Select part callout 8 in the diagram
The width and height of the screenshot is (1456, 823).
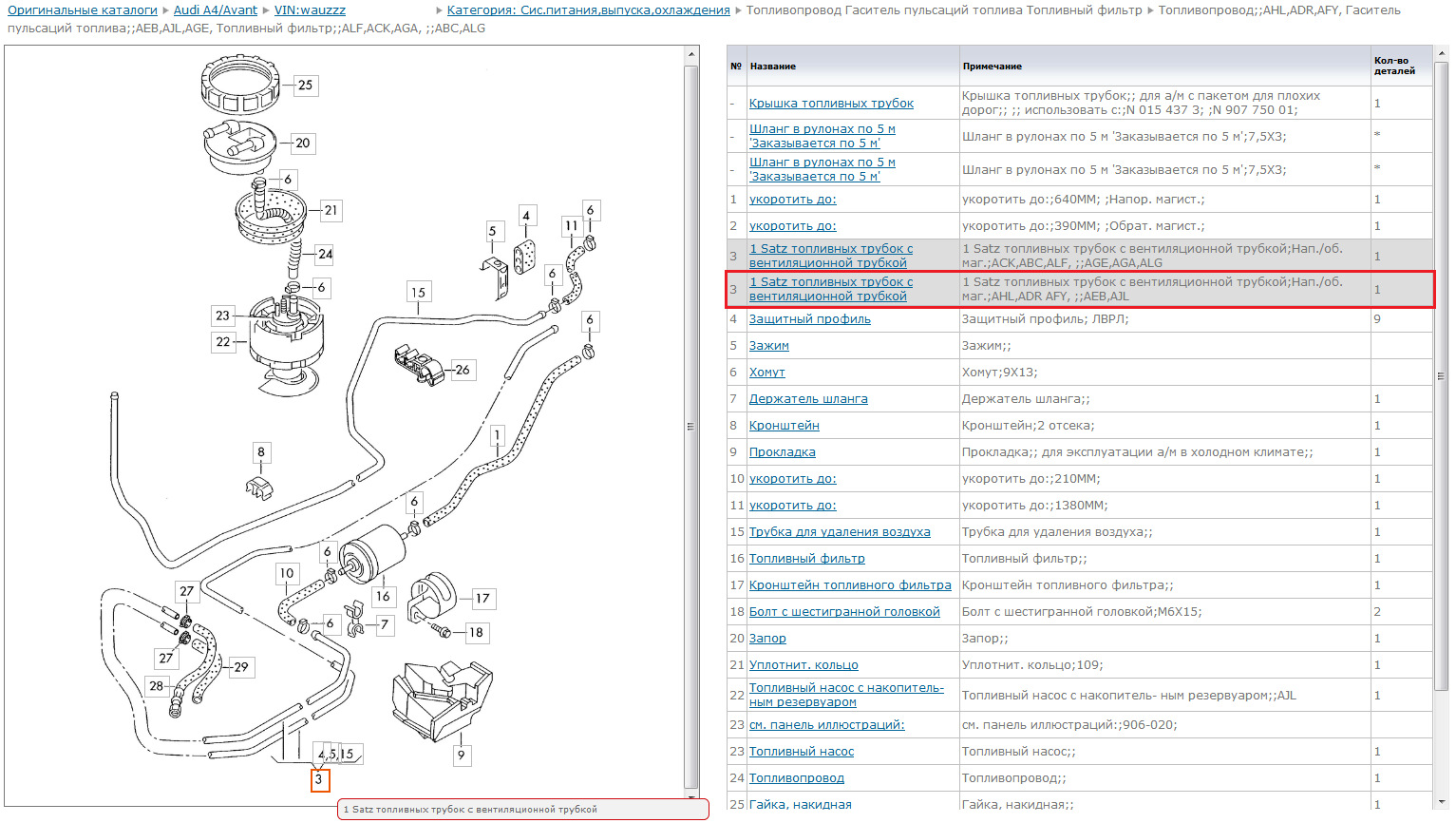[260, 452]
